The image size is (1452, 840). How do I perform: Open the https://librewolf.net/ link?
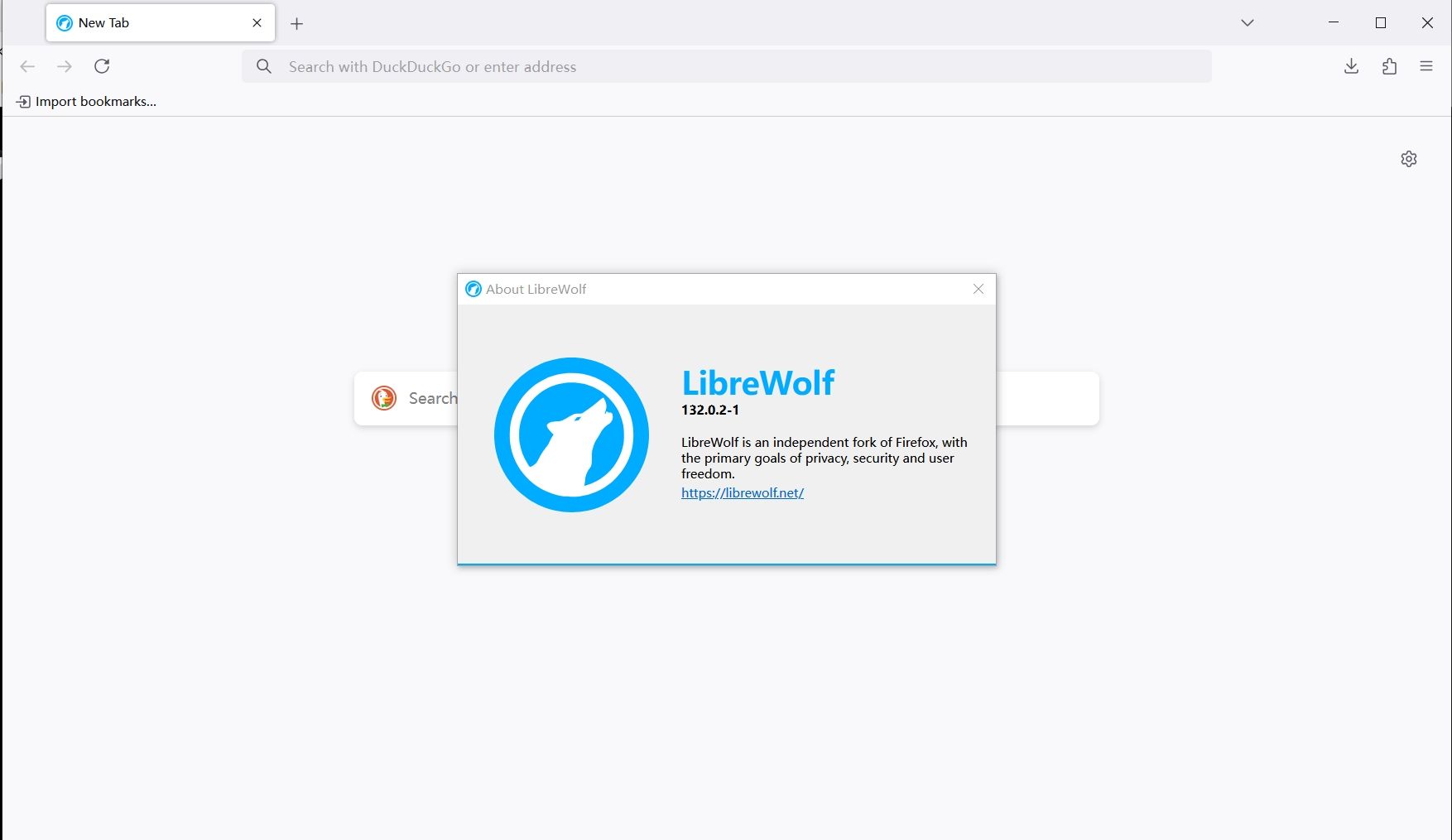pos(743,492)
